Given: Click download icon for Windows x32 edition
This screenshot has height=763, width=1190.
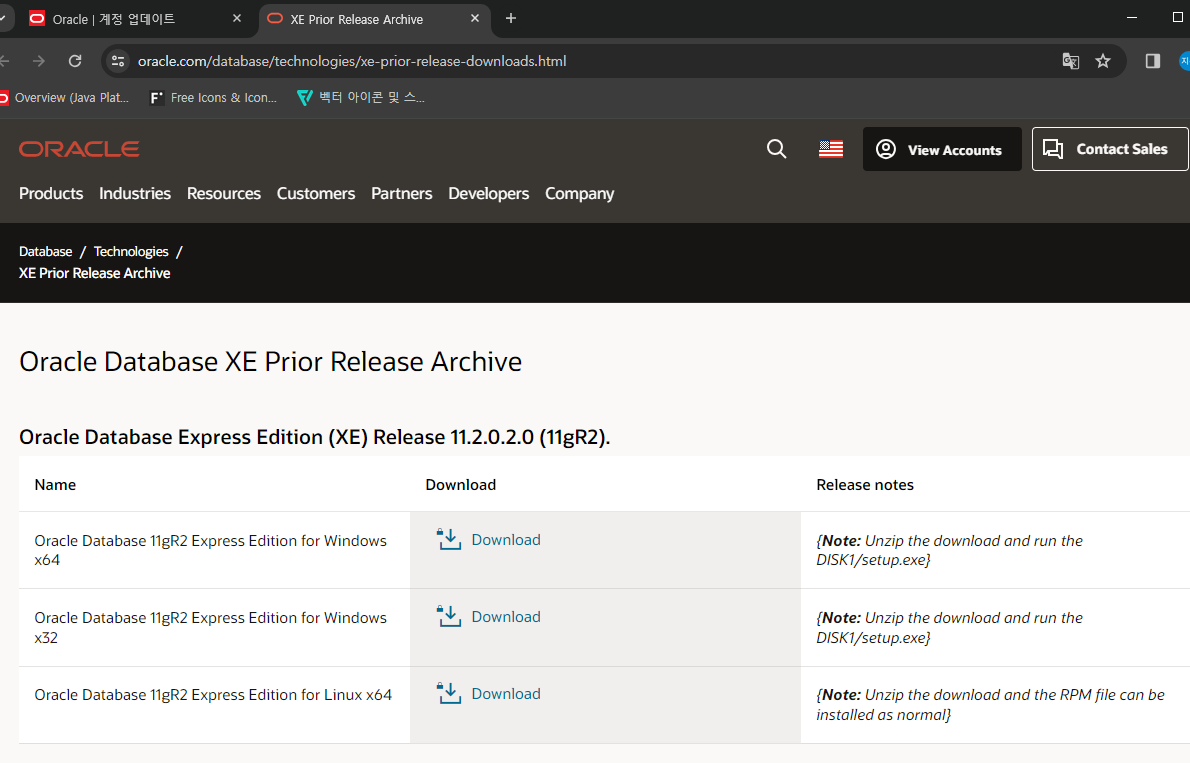Looking at the screenshot, I should tap(449, 616).
